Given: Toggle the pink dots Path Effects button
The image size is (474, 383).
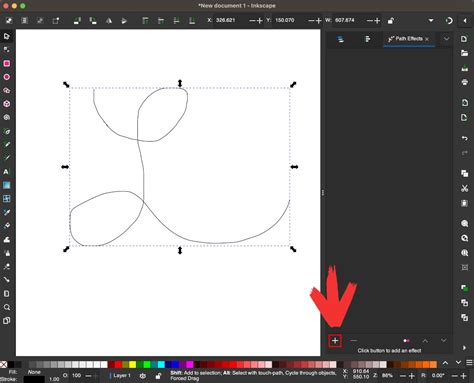Looking at the screenshot, I should (x=406, y=341).
